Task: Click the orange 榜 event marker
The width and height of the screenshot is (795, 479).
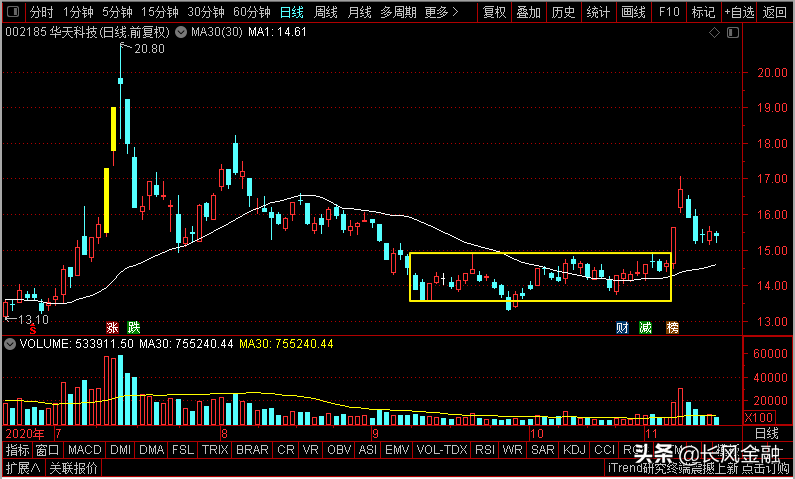Action: (672, 327)
